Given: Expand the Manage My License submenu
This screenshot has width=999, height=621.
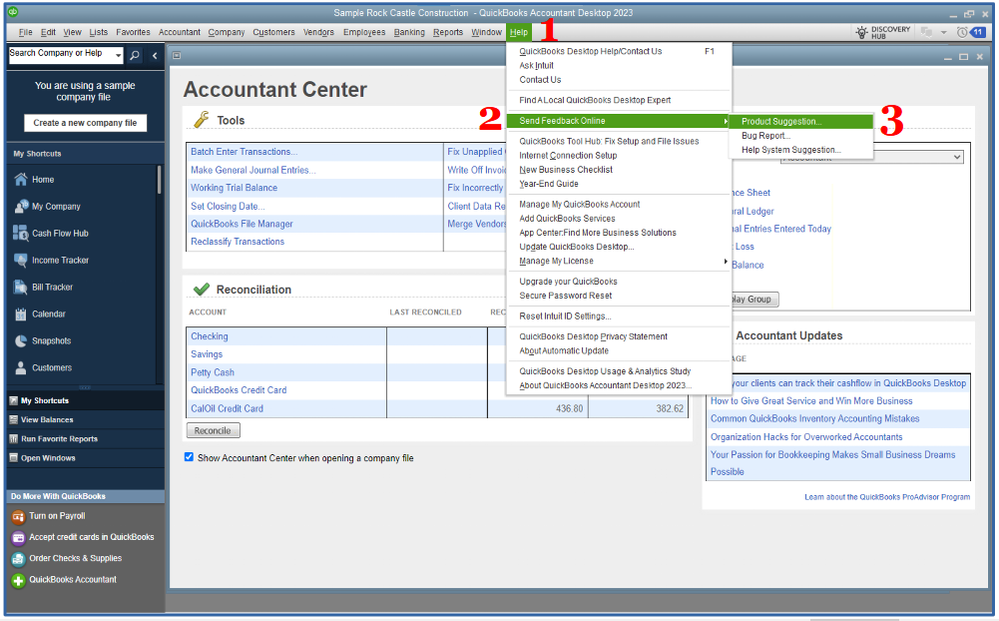Looking at the screenshot, I should 725,261.
